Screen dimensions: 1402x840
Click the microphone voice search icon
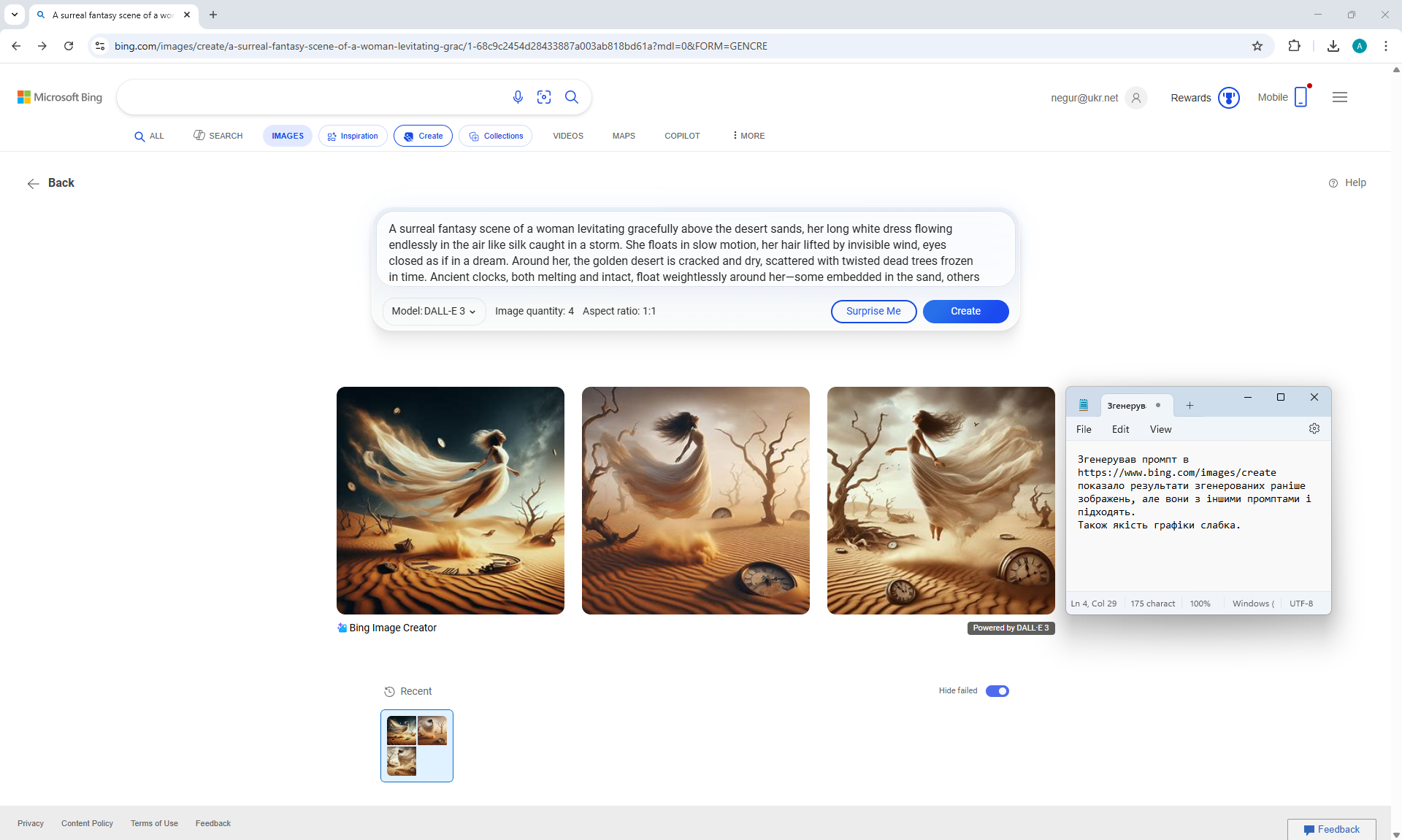tap(518, 97)
